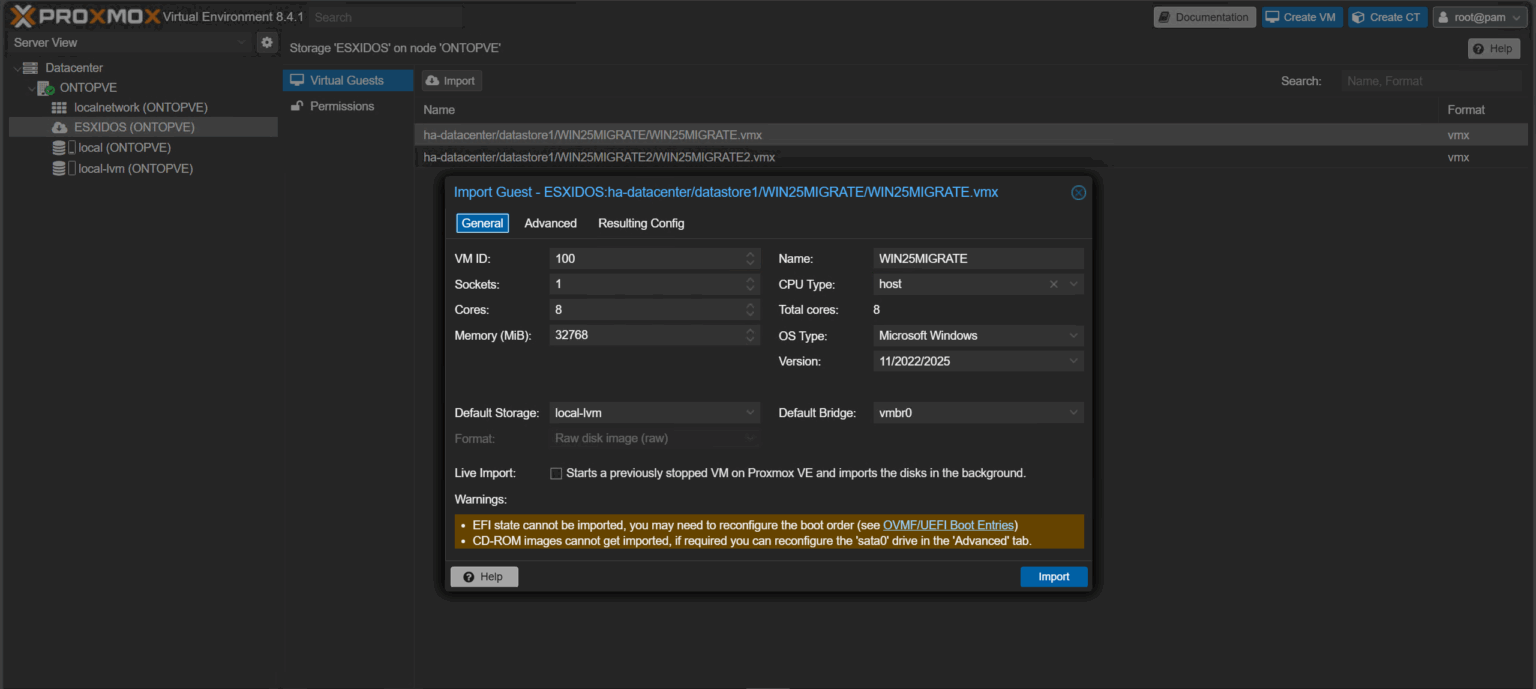Clear the CPU Type host value

click(x=1053, y=284)
